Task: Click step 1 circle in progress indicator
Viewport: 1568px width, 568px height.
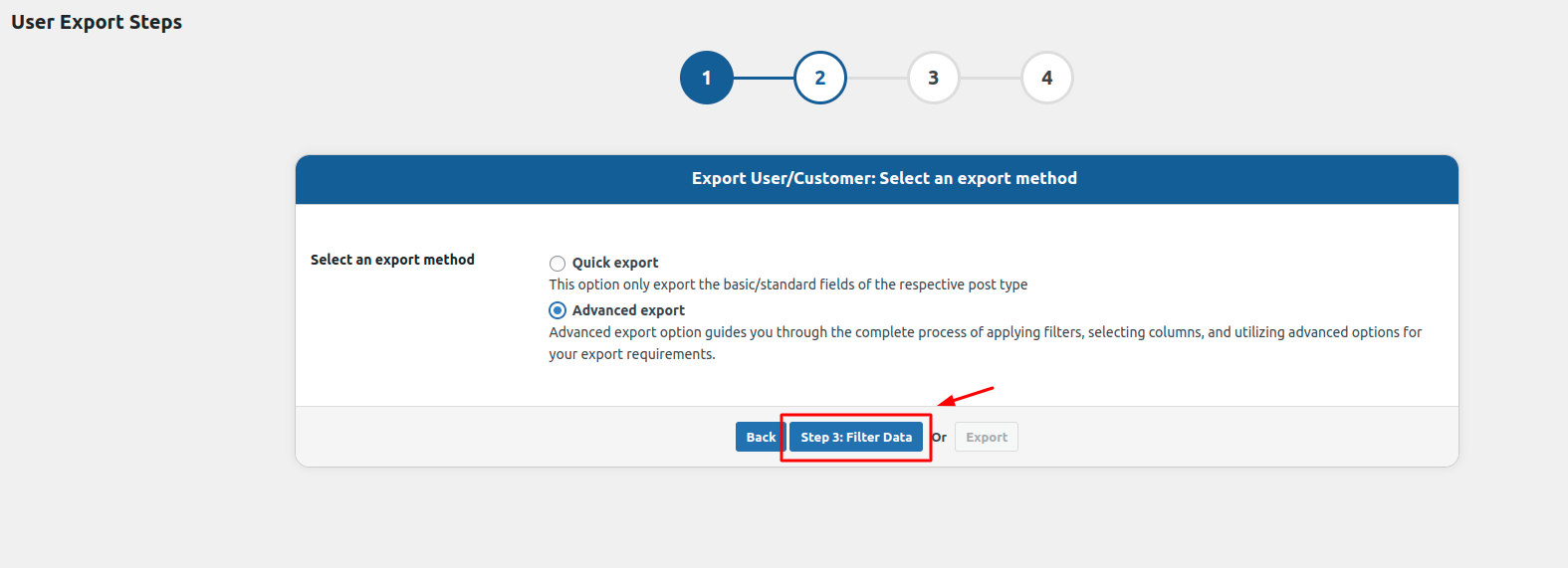Action: (x=707, y=78)
